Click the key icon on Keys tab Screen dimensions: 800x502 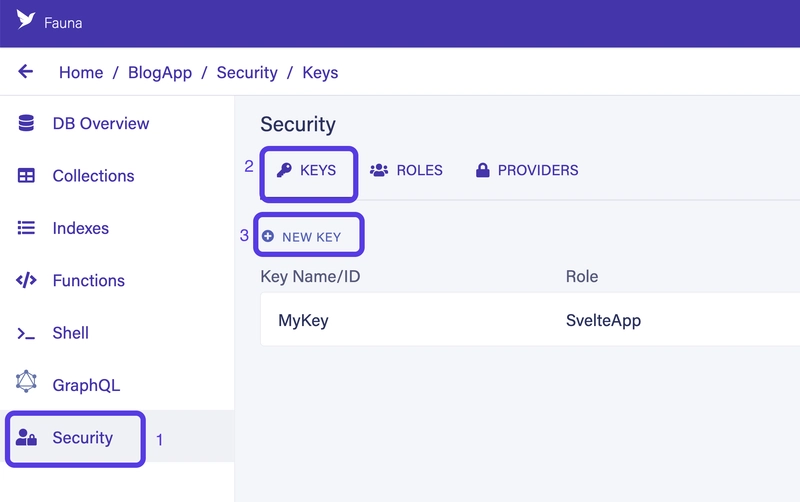coord(284,170)
